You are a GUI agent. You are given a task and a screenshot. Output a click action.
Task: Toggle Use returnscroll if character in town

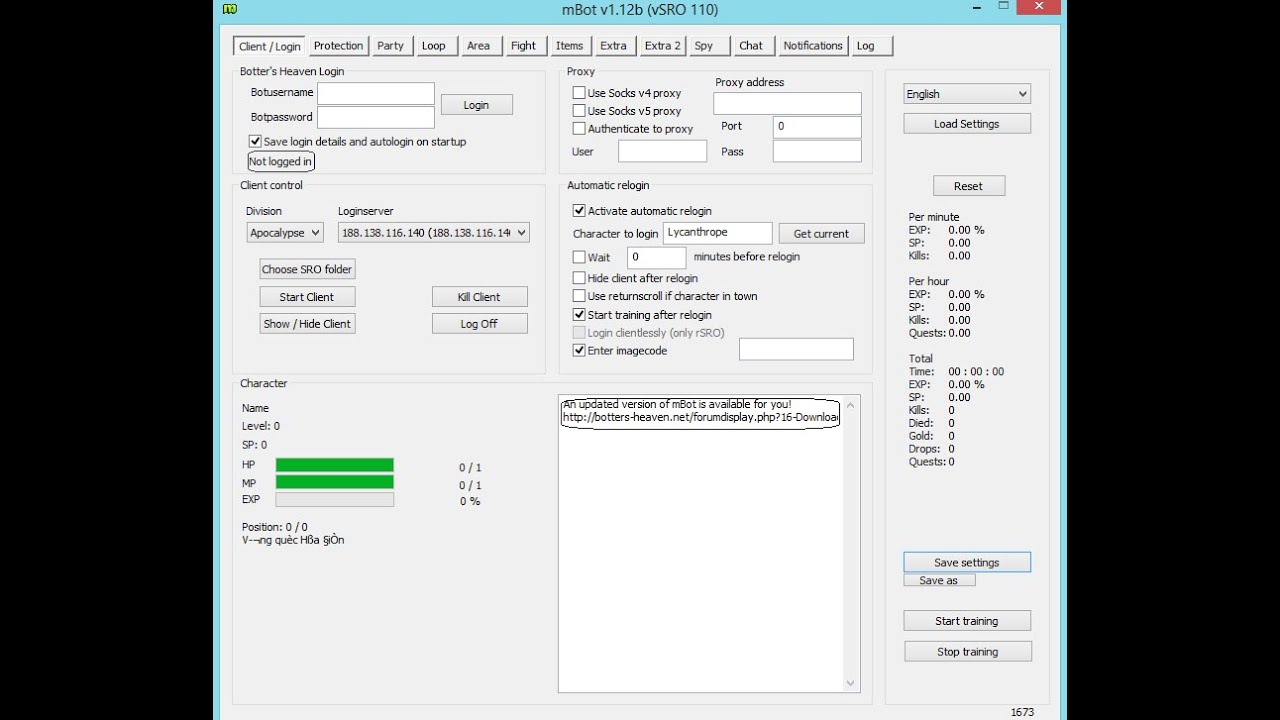[x=579, y=296]
